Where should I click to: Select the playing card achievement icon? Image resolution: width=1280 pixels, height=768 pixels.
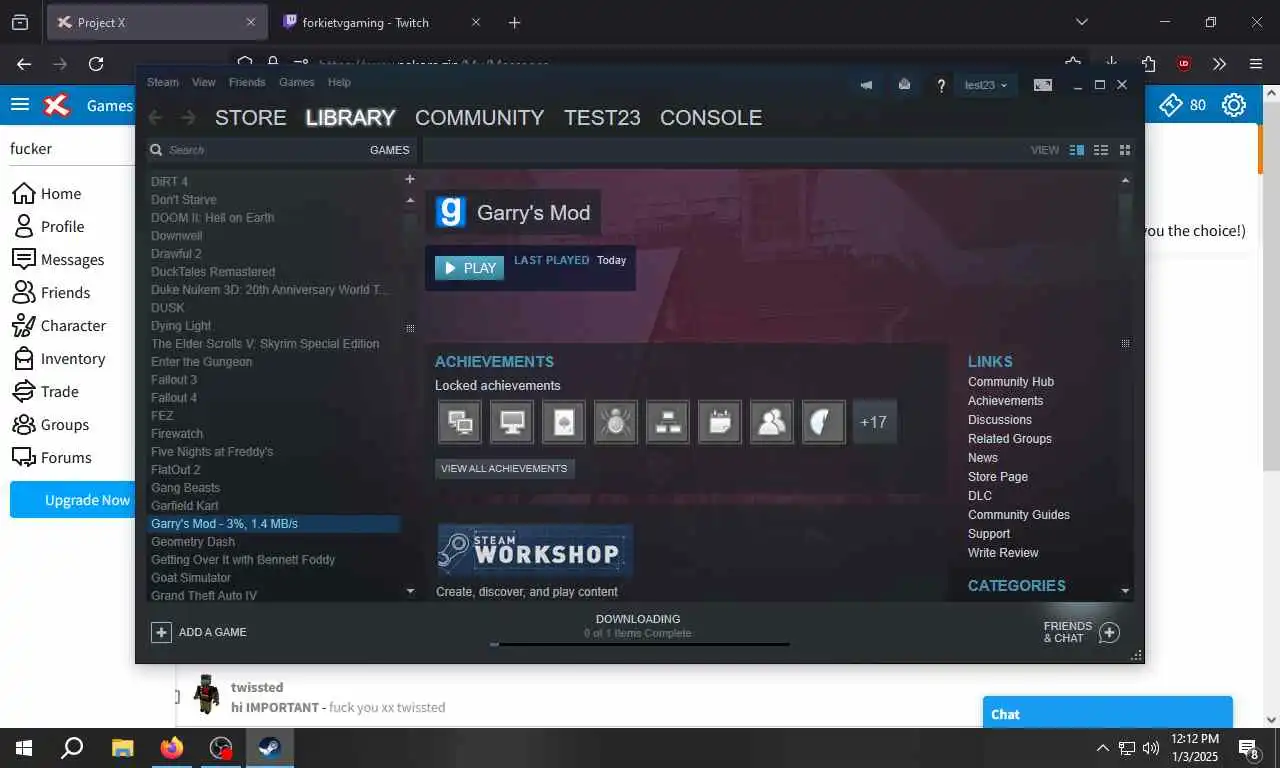click(x=564, y=422)
